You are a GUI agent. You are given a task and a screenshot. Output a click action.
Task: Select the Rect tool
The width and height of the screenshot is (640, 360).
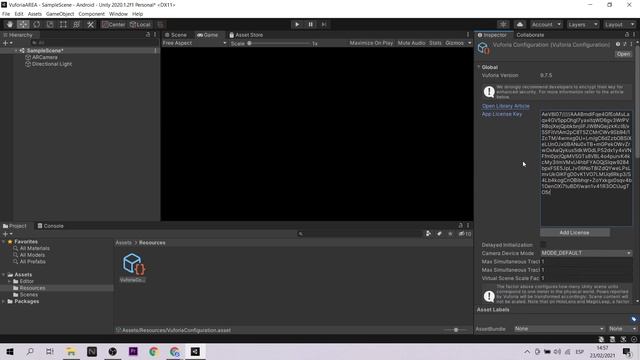coord(63,24)
